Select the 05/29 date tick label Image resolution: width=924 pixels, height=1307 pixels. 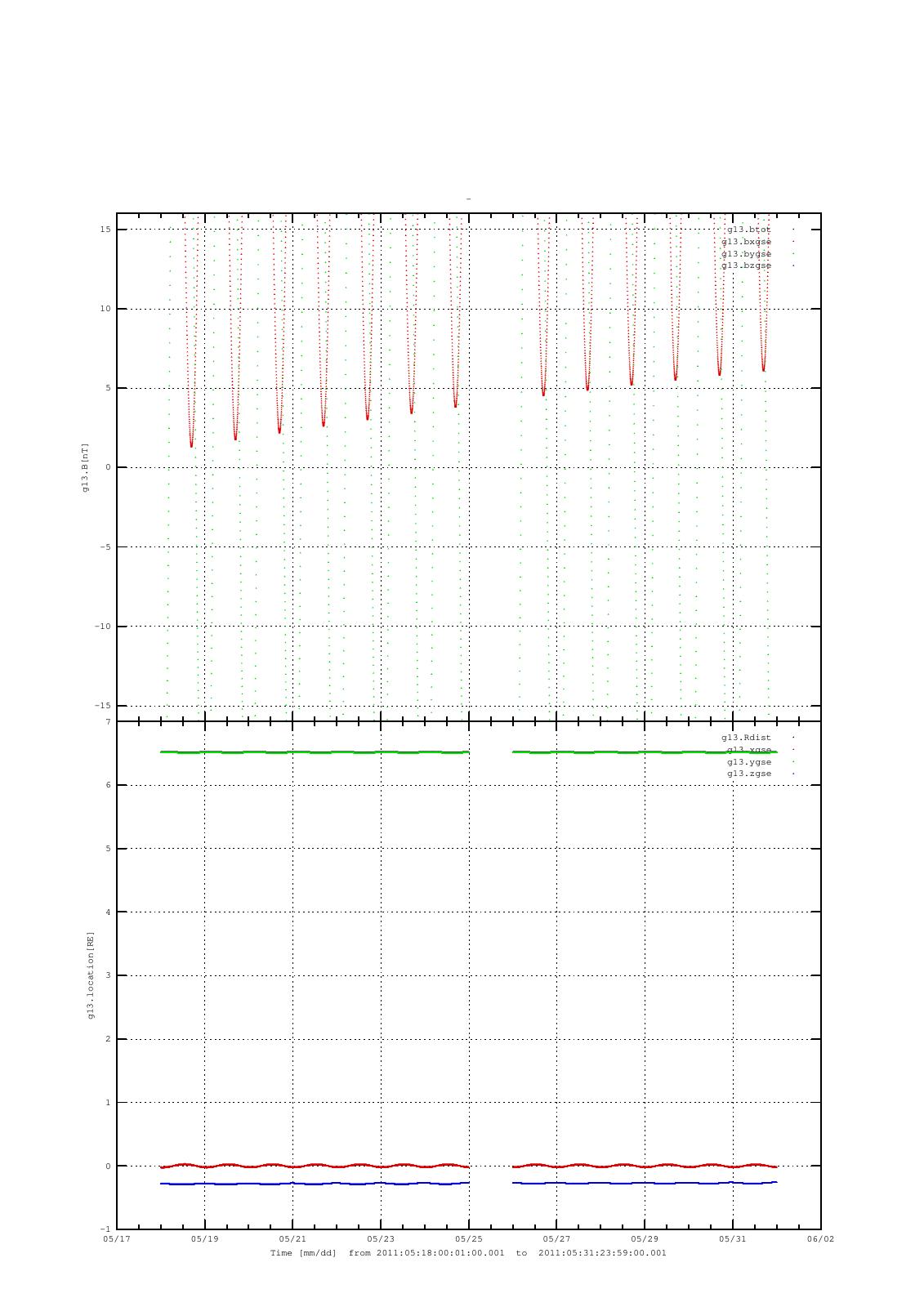click(645, 1239)
